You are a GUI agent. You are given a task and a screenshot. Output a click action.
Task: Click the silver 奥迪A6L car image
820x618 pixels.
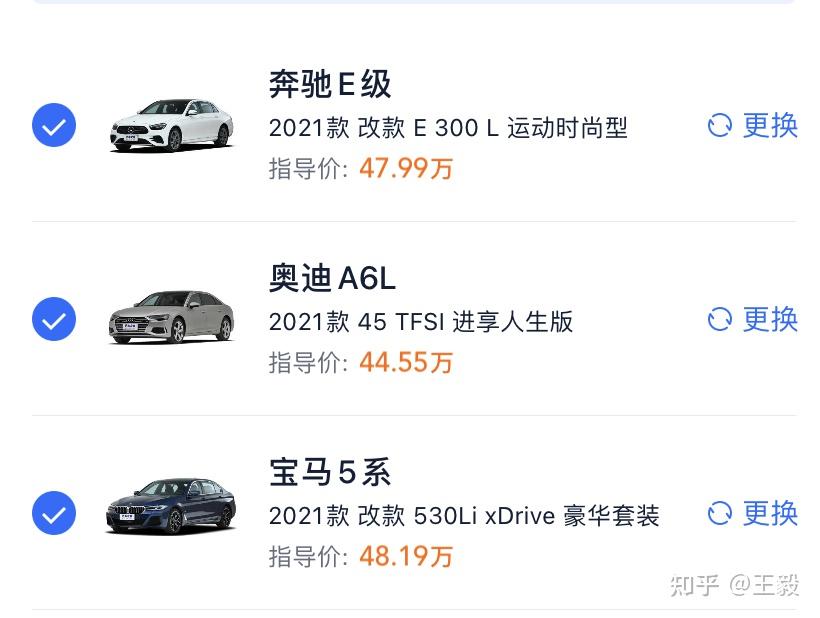click(x=171, y=318)
